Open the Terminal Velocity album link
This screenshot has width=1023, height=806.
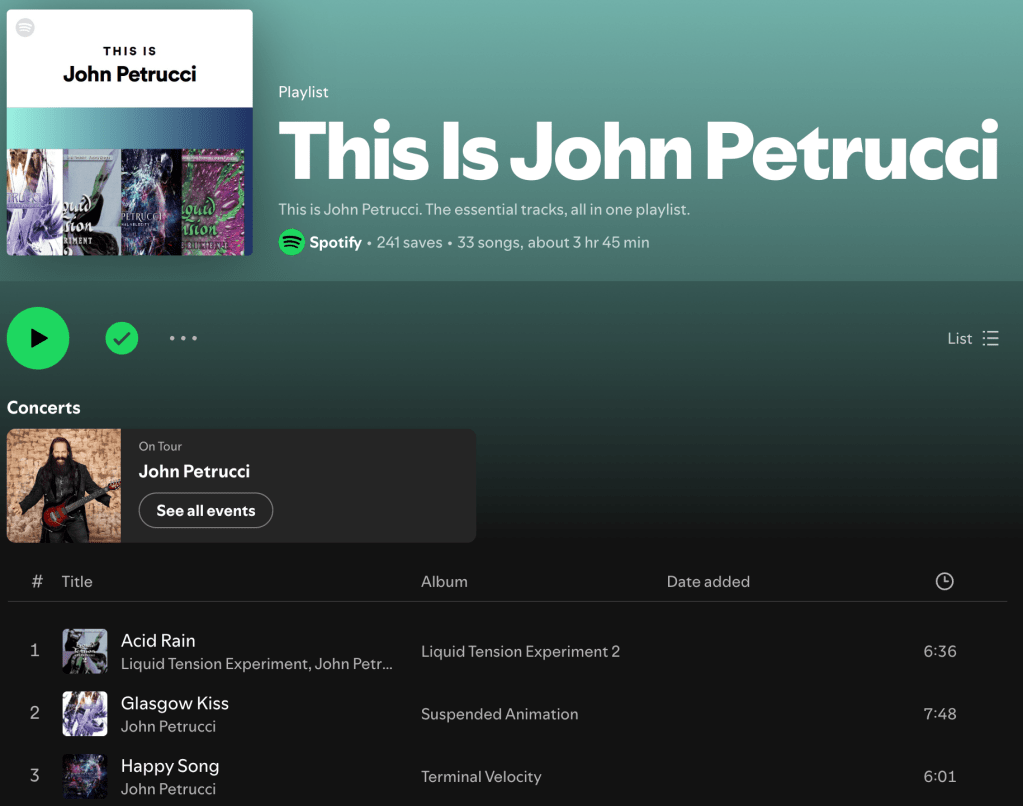click(x=481, y=777)
